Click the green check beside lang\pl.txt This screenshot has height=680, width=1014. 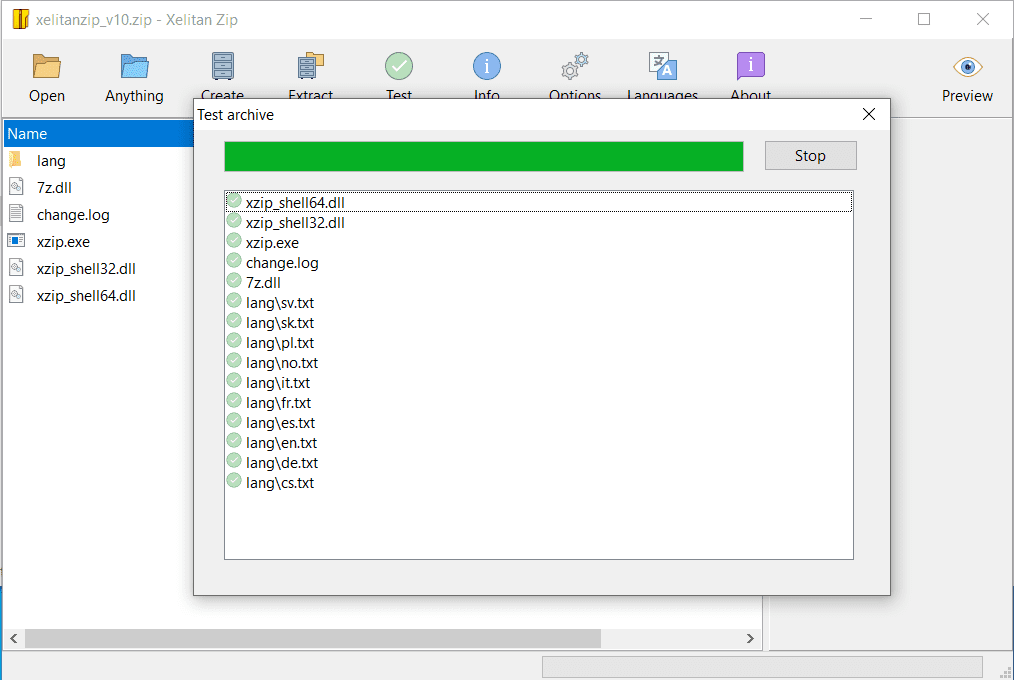tap(234, 341)
